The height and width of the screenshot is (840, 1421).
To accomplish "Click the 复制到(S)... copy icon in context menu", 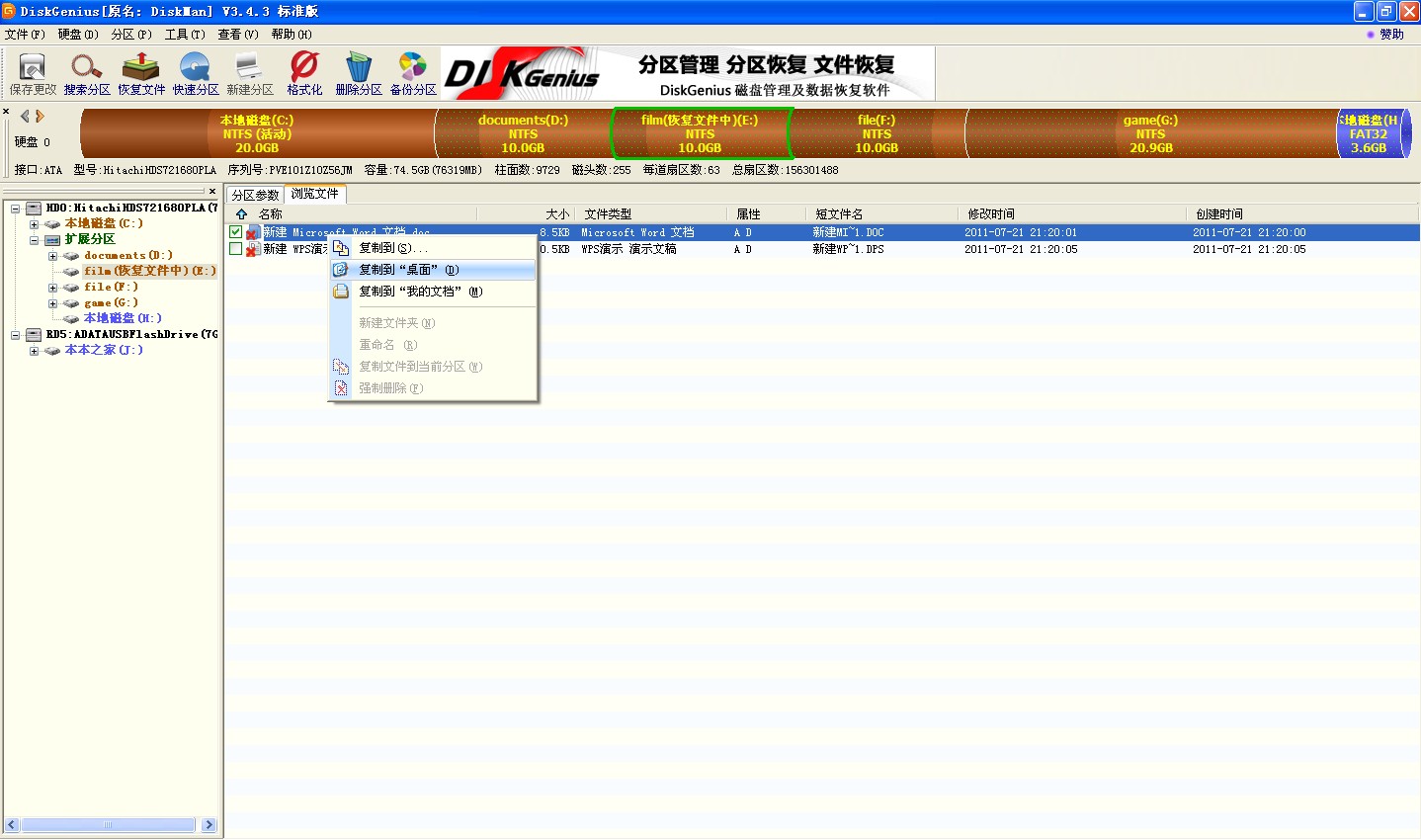I will [x=341, y=248].
